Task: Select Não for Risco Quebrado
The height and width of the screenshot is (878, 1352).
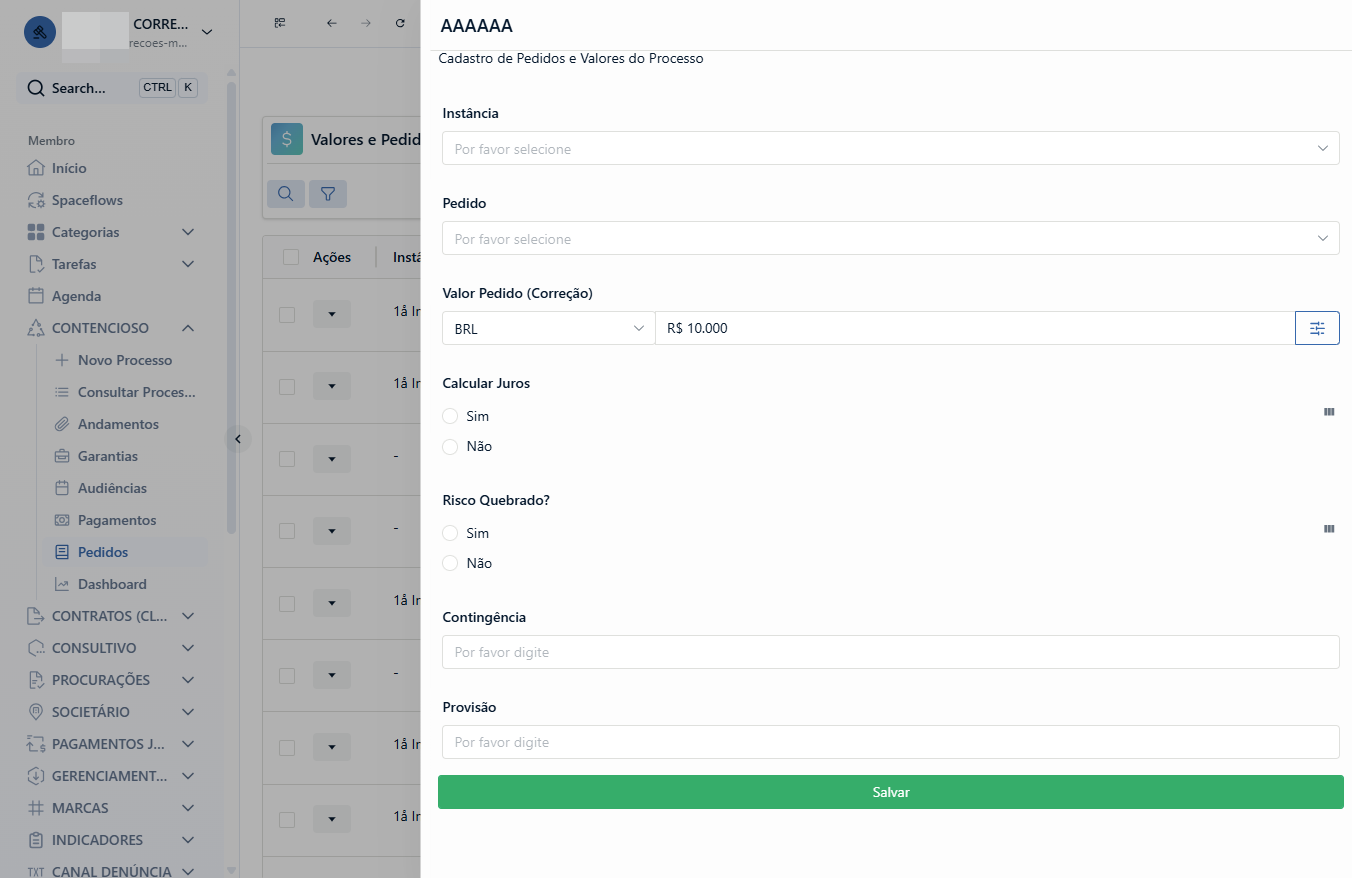Action: pos(450,563)
